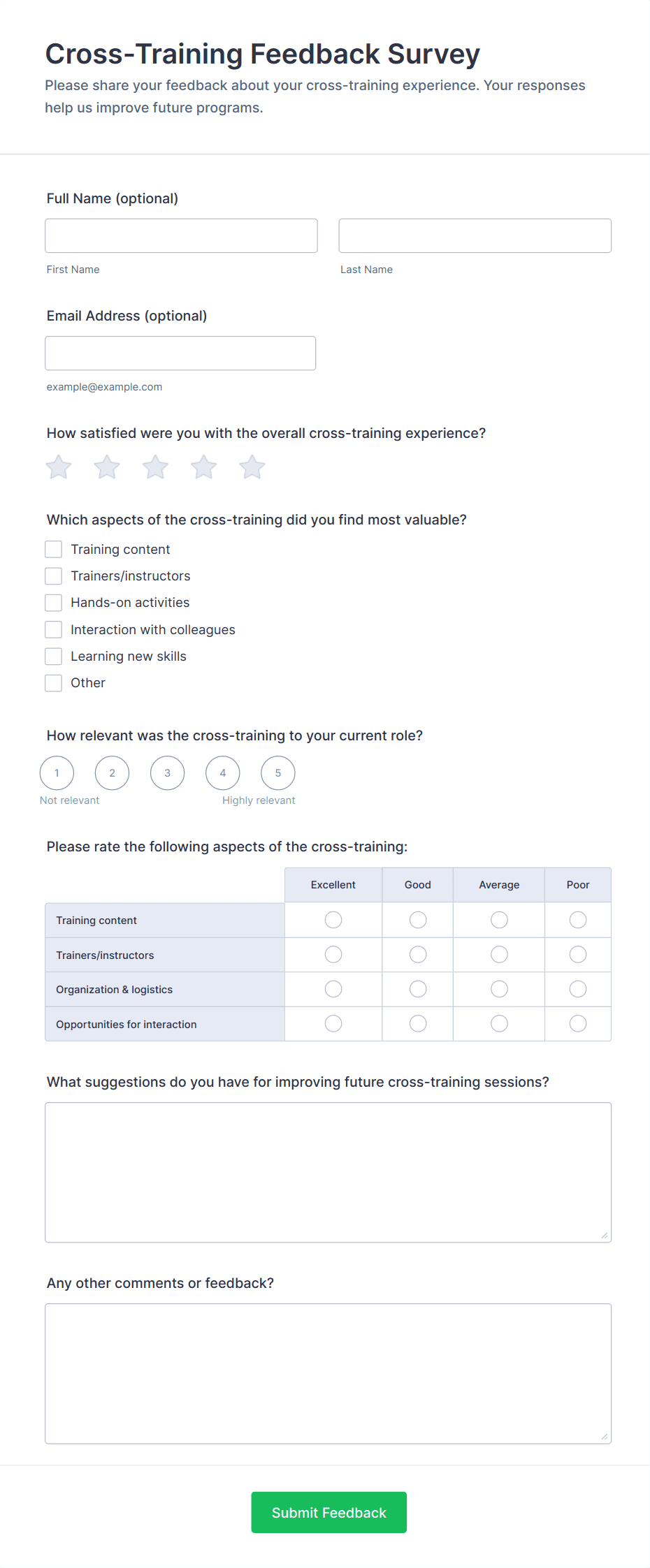
Task: Click the Submit Feedback button
Action: coord(328,1512)
